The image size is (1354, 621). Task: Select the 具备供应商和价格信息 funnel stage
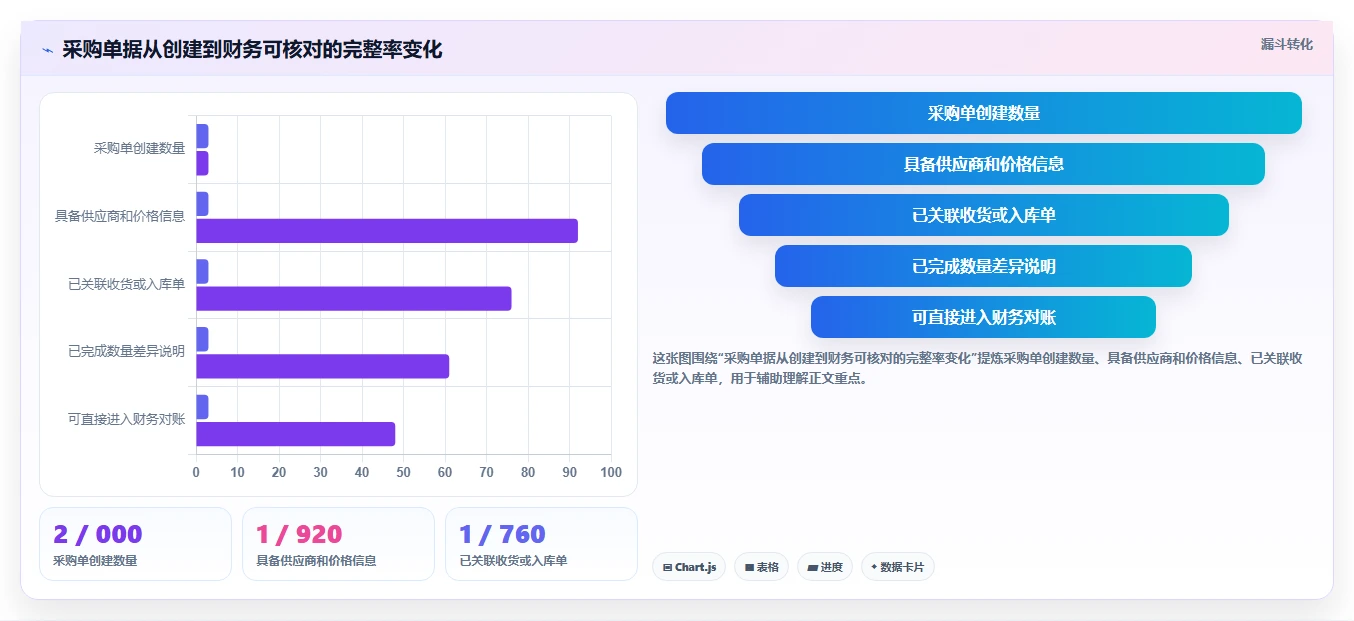983,164
